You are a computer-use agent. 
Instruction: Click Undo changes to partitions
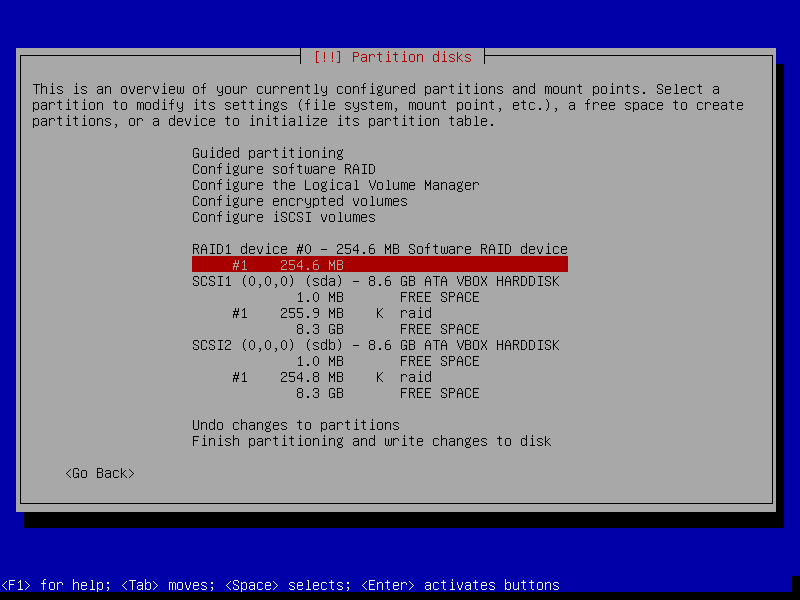[x=295, y=425]
